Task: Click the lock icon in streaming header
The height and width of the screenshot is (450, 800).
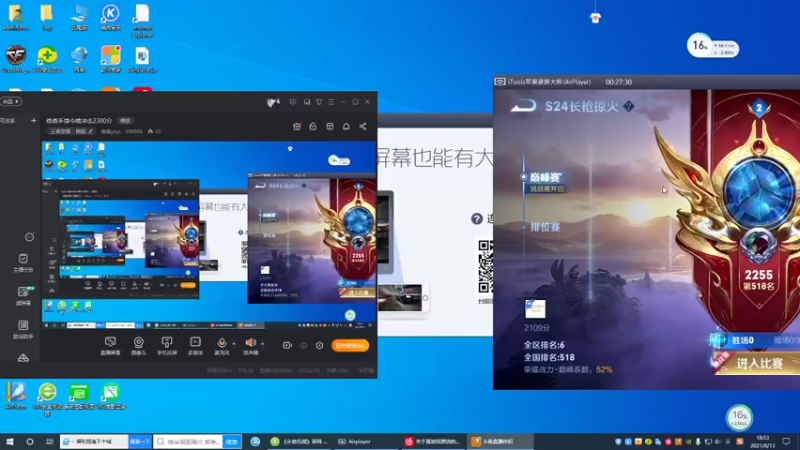Action: coord(313,126)
